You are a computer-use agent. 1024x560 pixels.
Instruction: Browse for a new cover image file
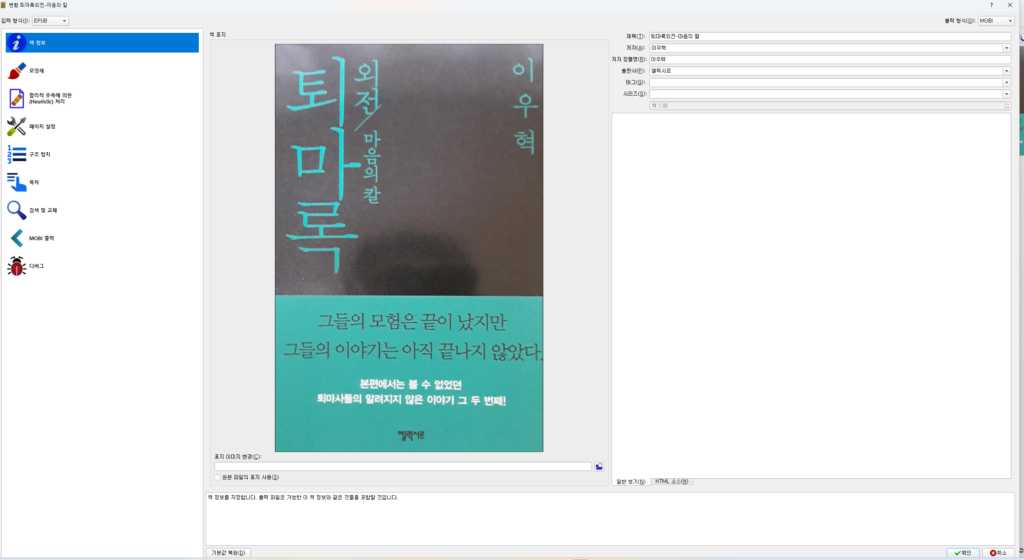tap(599, 467)
